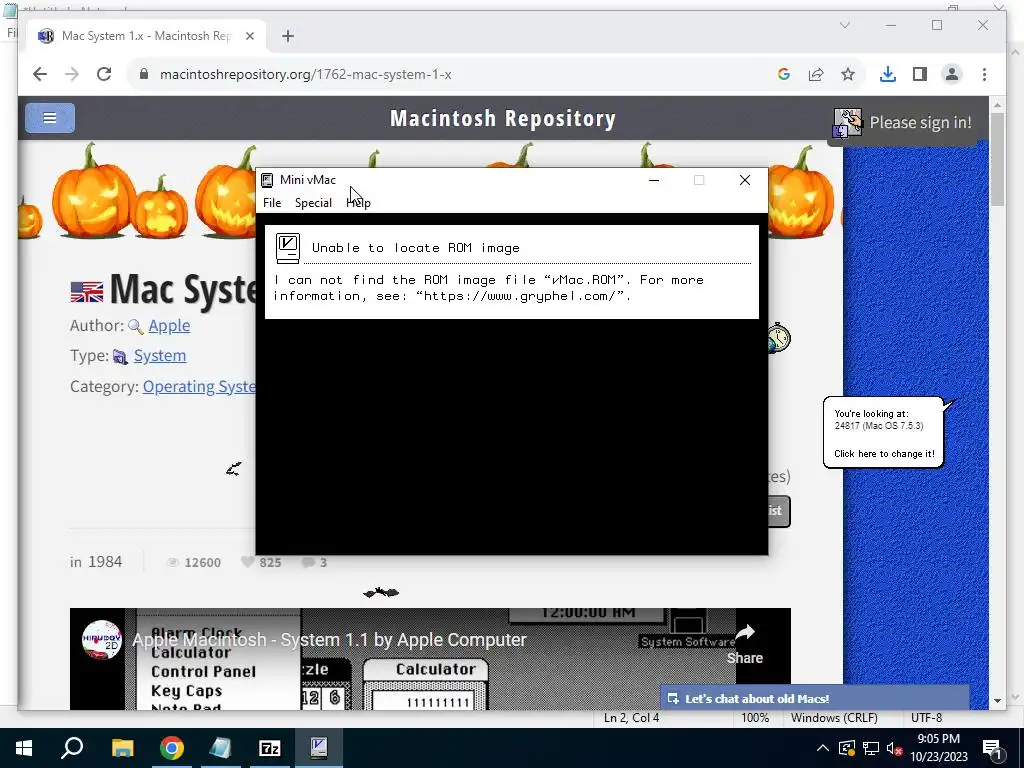The image size is (1024, 768).
Task: Click the YouTube video title System 1.1
Action: click(329, 639)
